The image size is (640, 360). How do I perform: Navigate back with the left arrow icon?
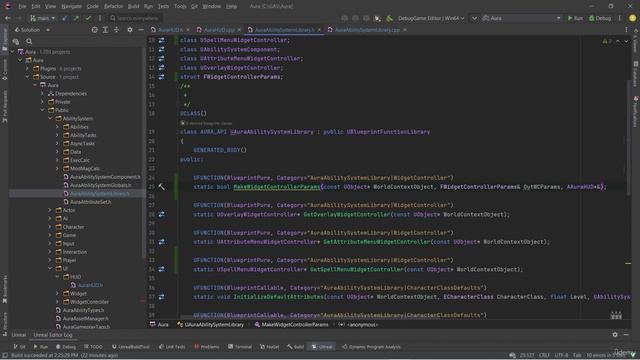click(8, 18)
